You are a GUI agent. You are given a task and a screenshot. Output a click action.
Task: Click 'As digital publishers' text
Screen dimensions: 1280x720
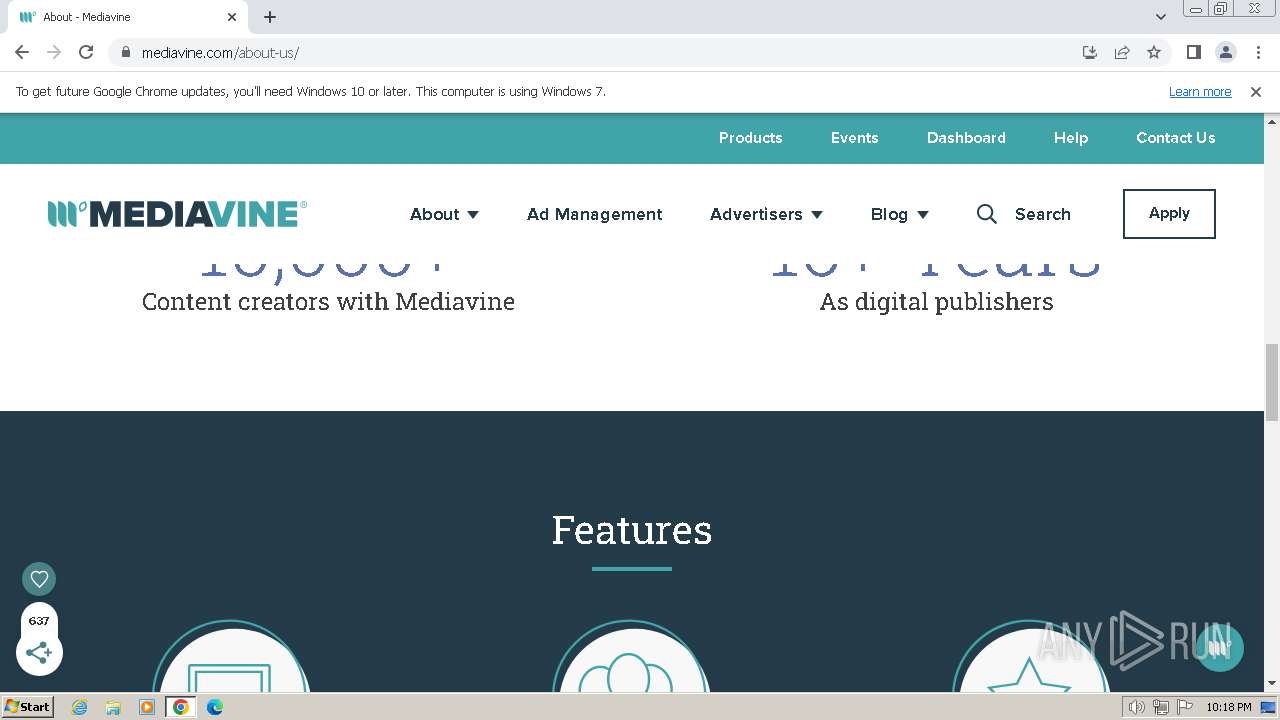click(936, 301)
